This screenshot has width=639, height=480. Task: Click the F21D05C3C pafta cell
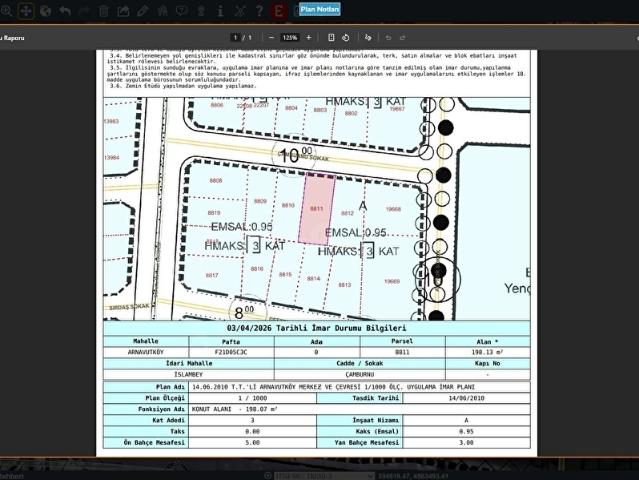click(231, 352)
